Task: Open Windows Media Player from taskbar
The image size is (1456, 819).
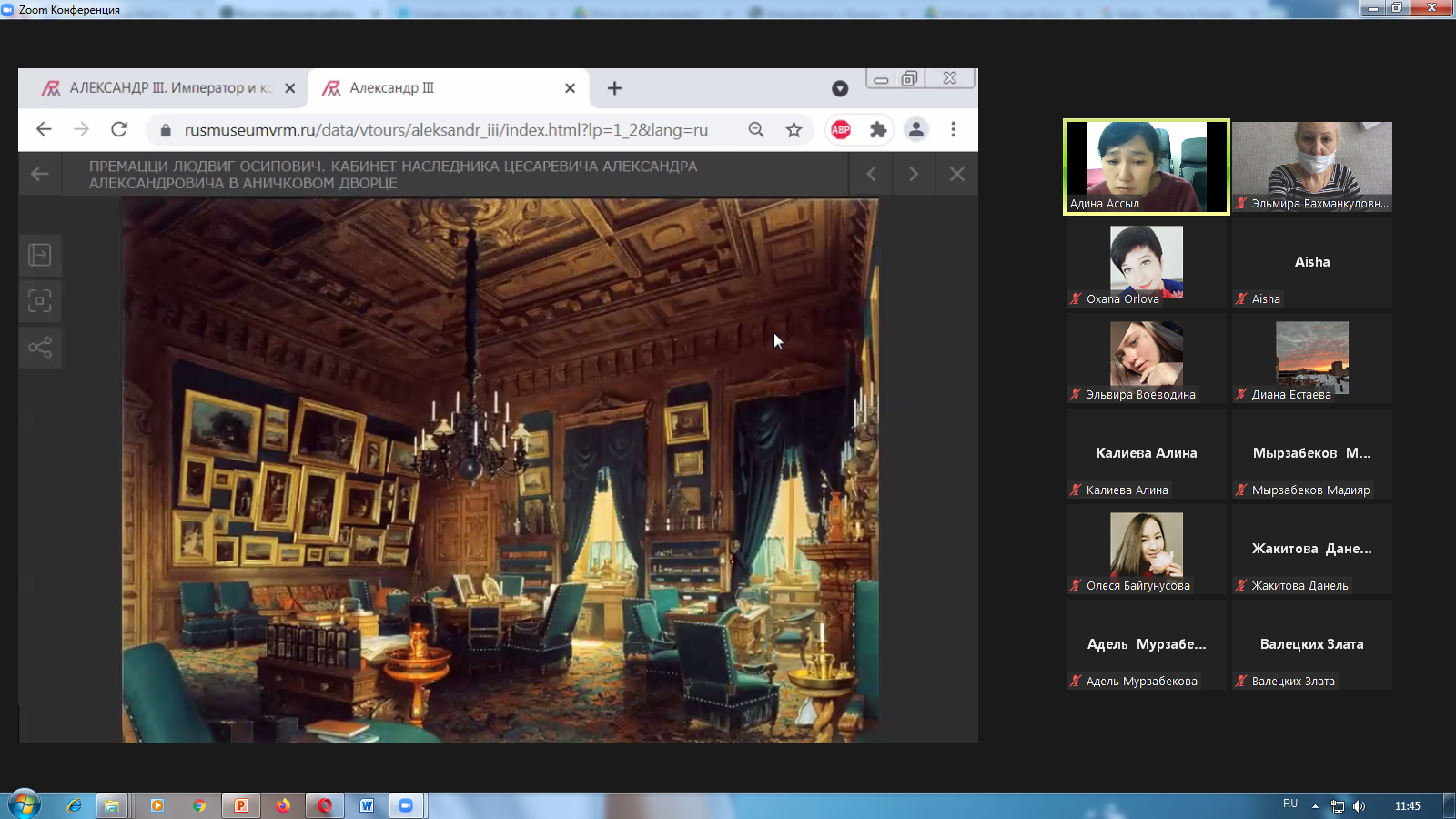Action: point(157,805)
